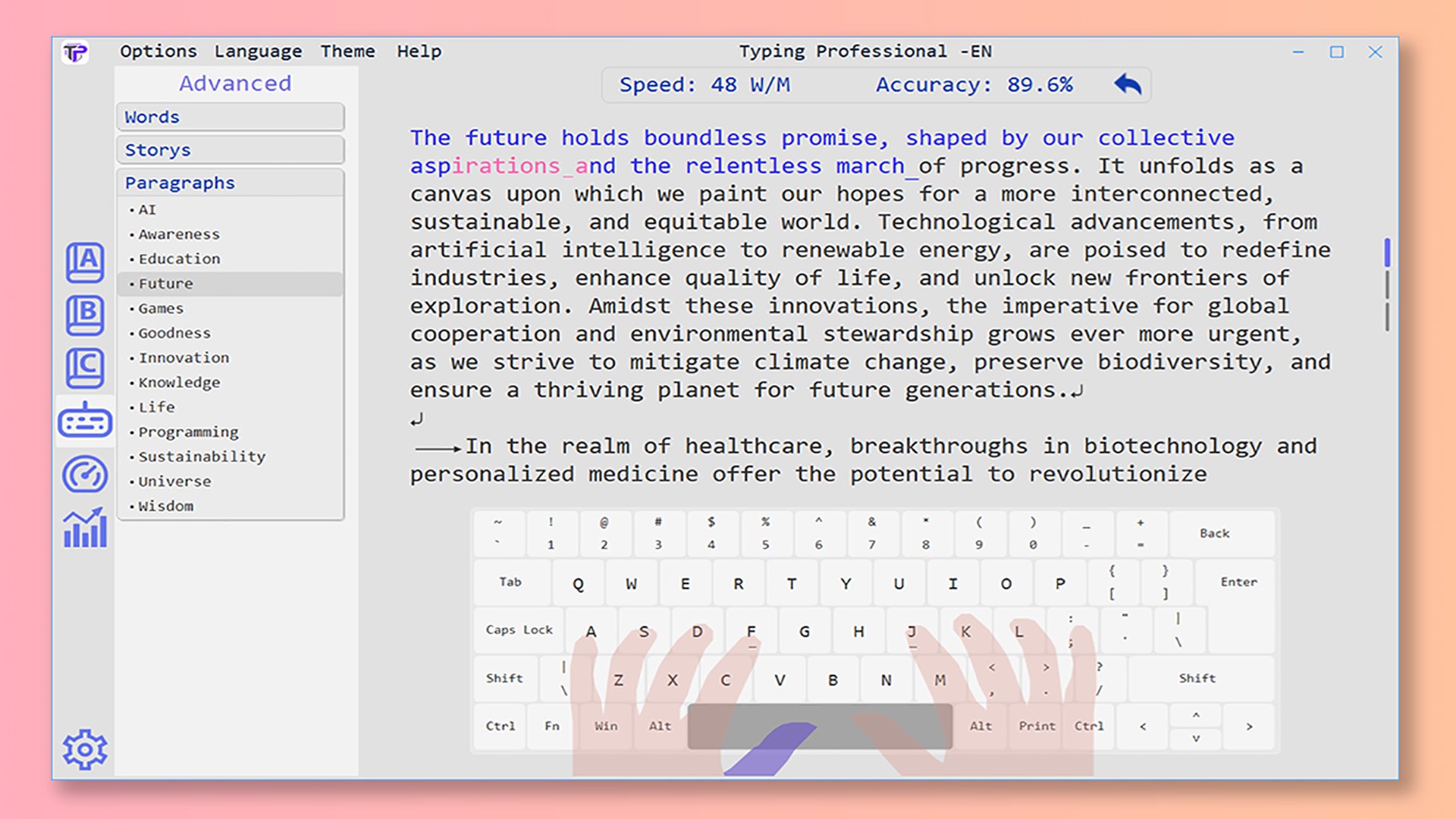Screen dimensions: 1456x819
Task: Choose the AI paragraph topic
Action: (147, 210)
